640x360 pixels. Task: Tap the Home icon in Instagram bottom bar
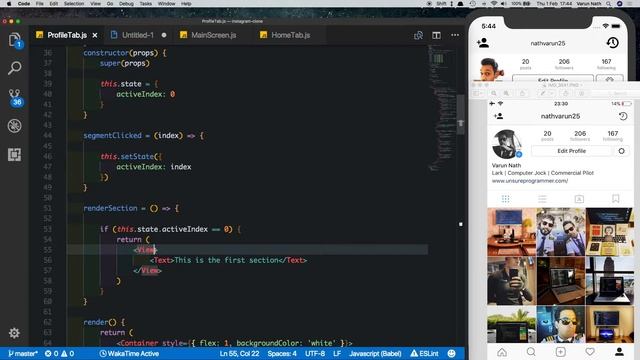[502, 351]
